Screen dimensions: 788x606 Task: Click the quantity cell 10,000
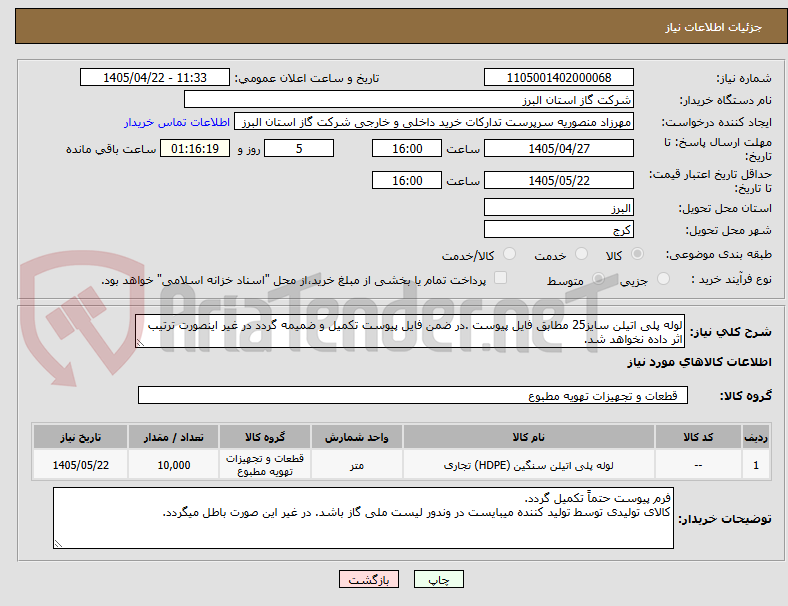tap(173, 465)
